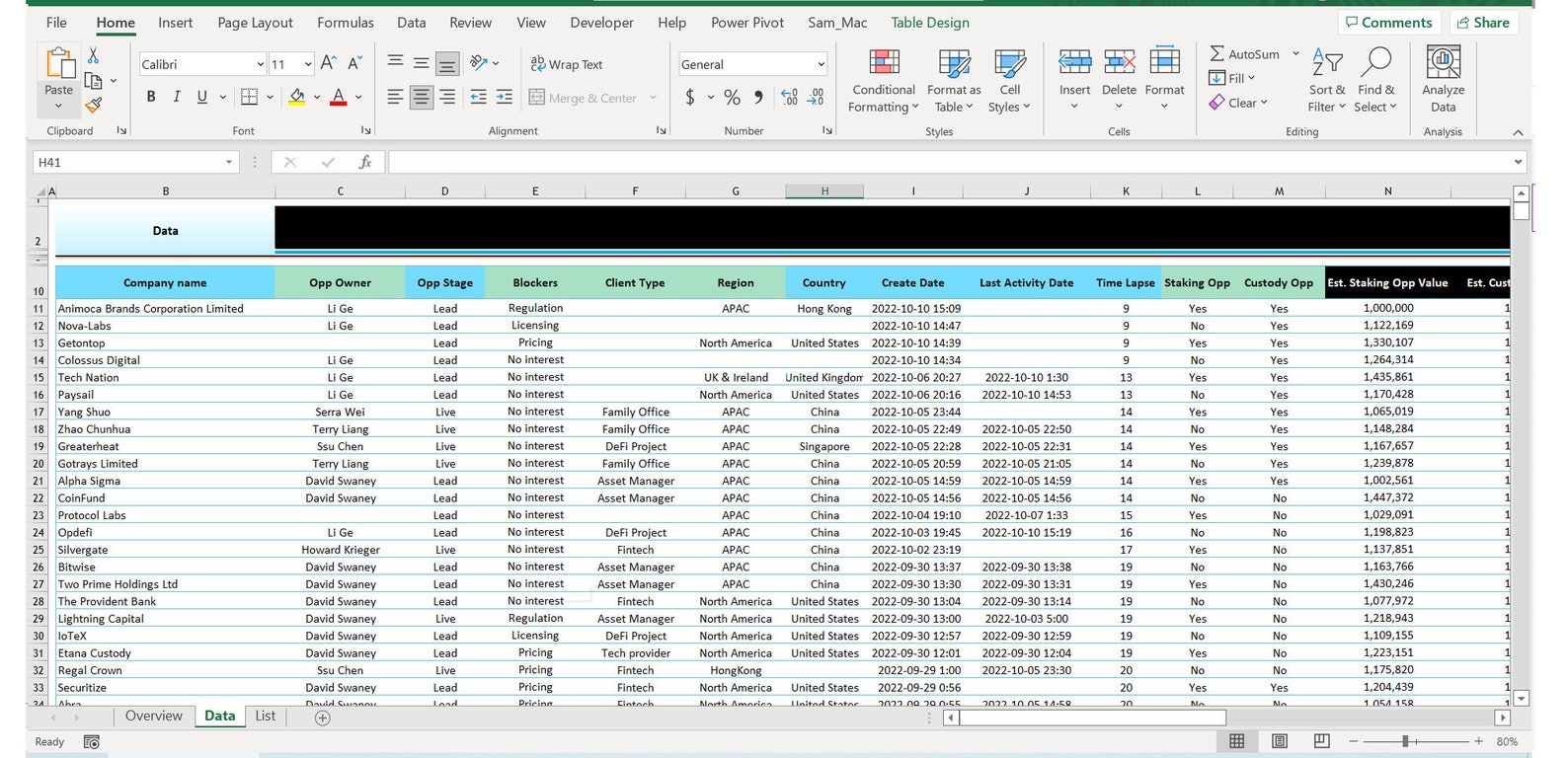Click the Paste clipboard icon
The height and width of the screenshot is (758, 1568).
(59, 65)
